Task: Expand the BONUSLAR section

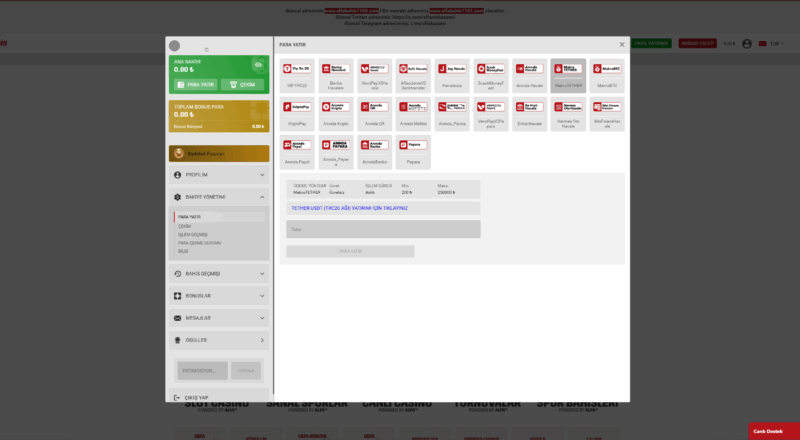Action: tap(219, 296)
